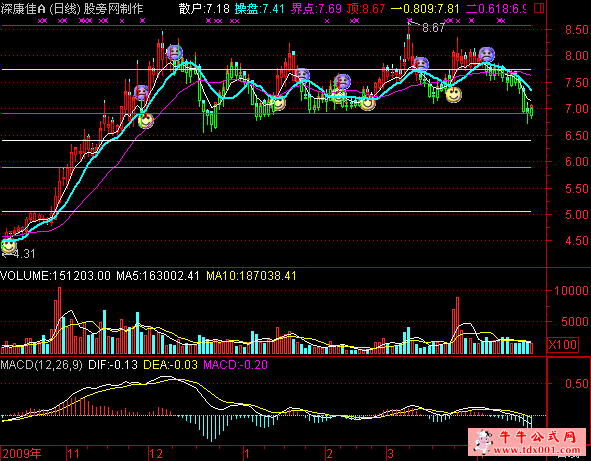Click the cyan 操盘:7.41 label in the header

tap(259, 8)
